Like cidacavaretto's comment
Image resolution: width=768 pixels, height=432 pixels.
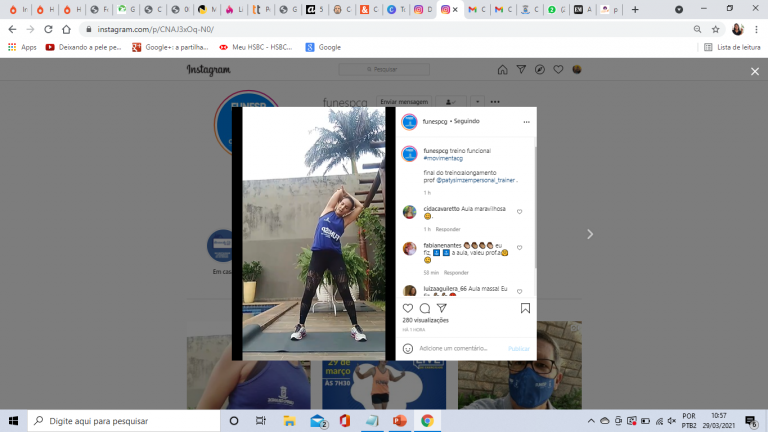click(519, 212)
